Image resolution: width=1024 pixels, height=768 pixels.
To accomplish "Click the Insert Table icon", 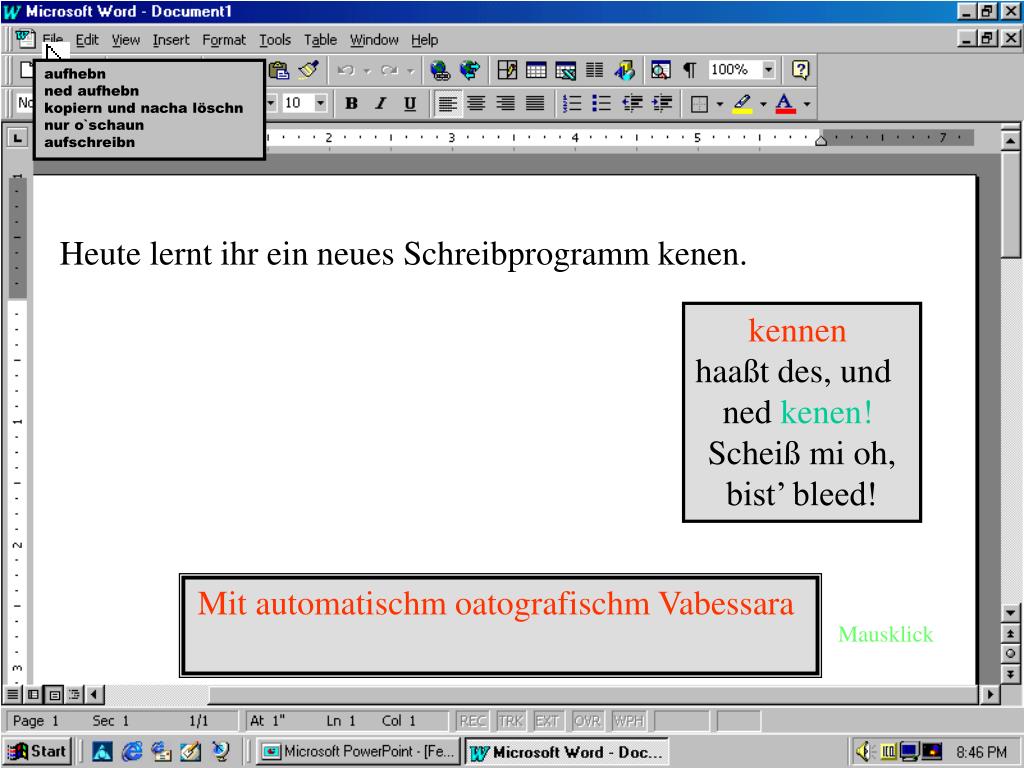I will [536, 70].
